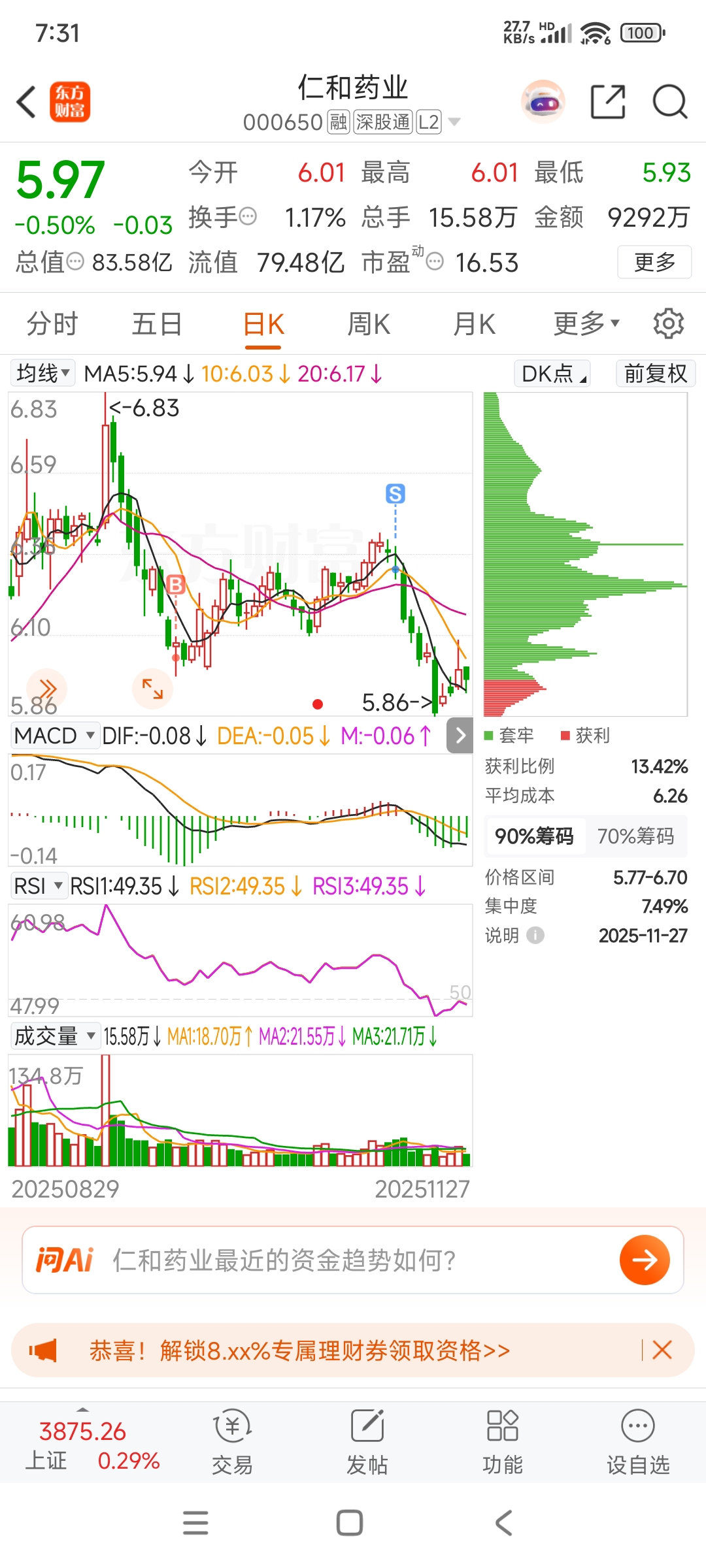Tap the megaphone promo icon

[x=43, y=1350]
